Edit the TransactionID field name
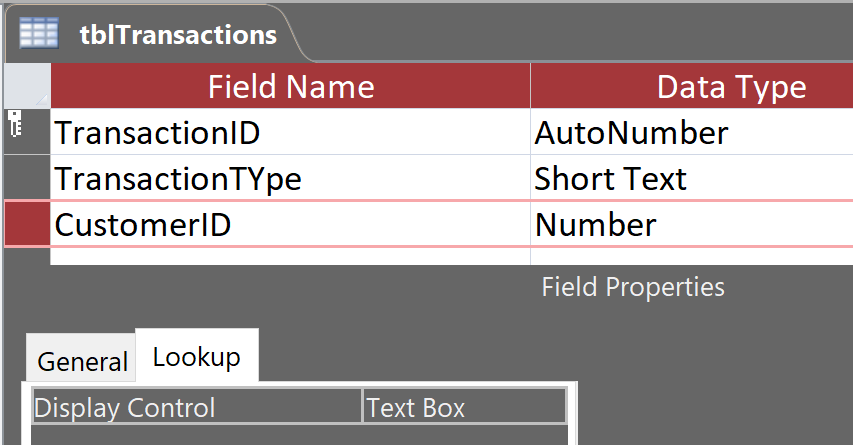 (x=290, y=132)
